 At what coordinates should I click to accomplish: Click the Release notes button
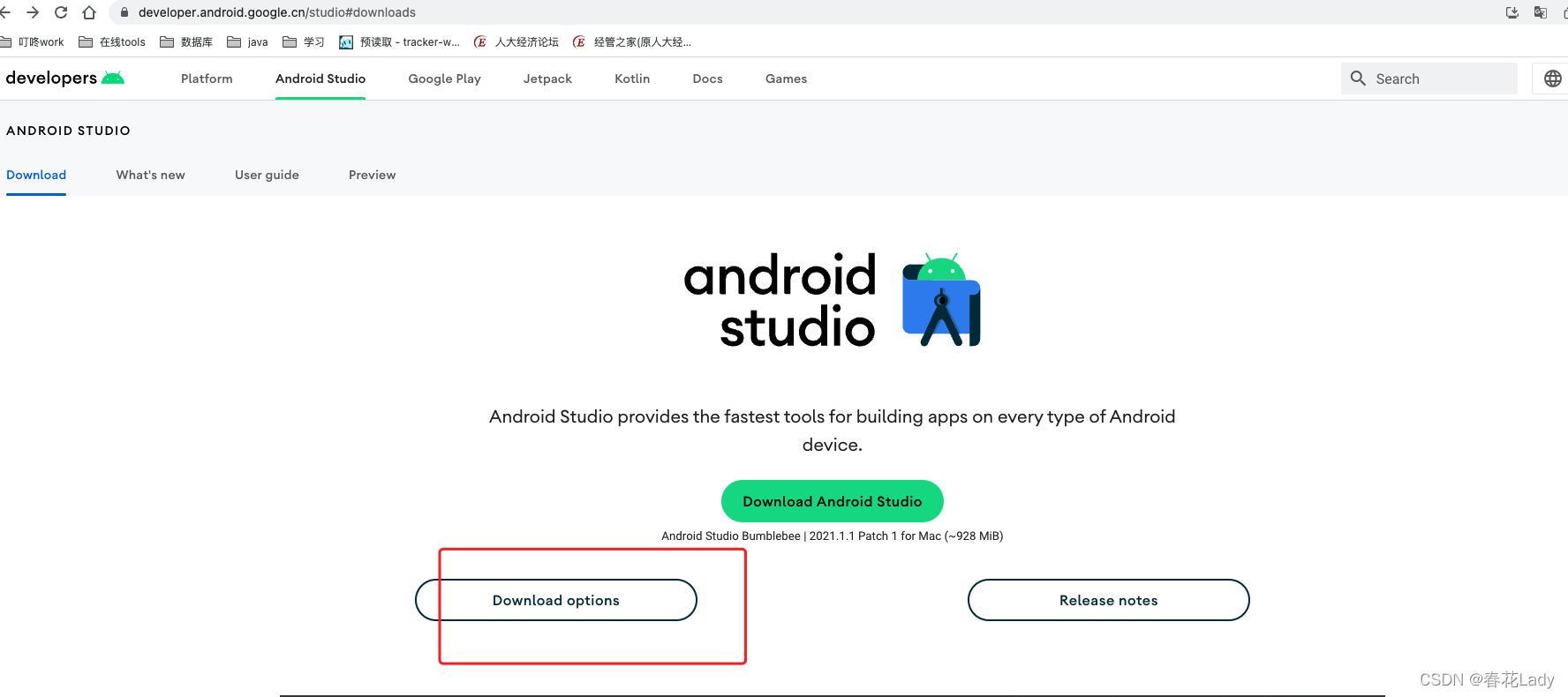(1109, 600)
